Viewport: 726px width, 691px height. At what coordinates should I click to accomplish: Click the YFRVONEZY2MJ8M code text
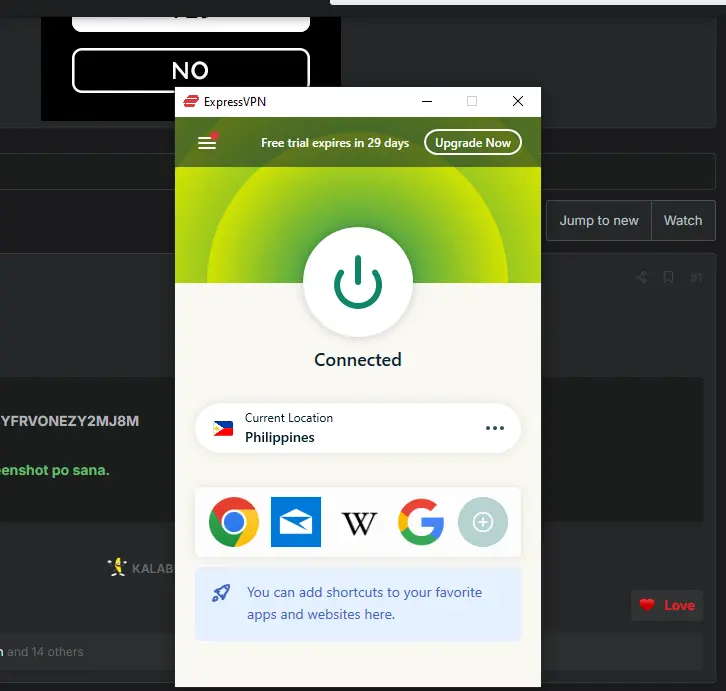pyautogui.click(x=69, y=421)
